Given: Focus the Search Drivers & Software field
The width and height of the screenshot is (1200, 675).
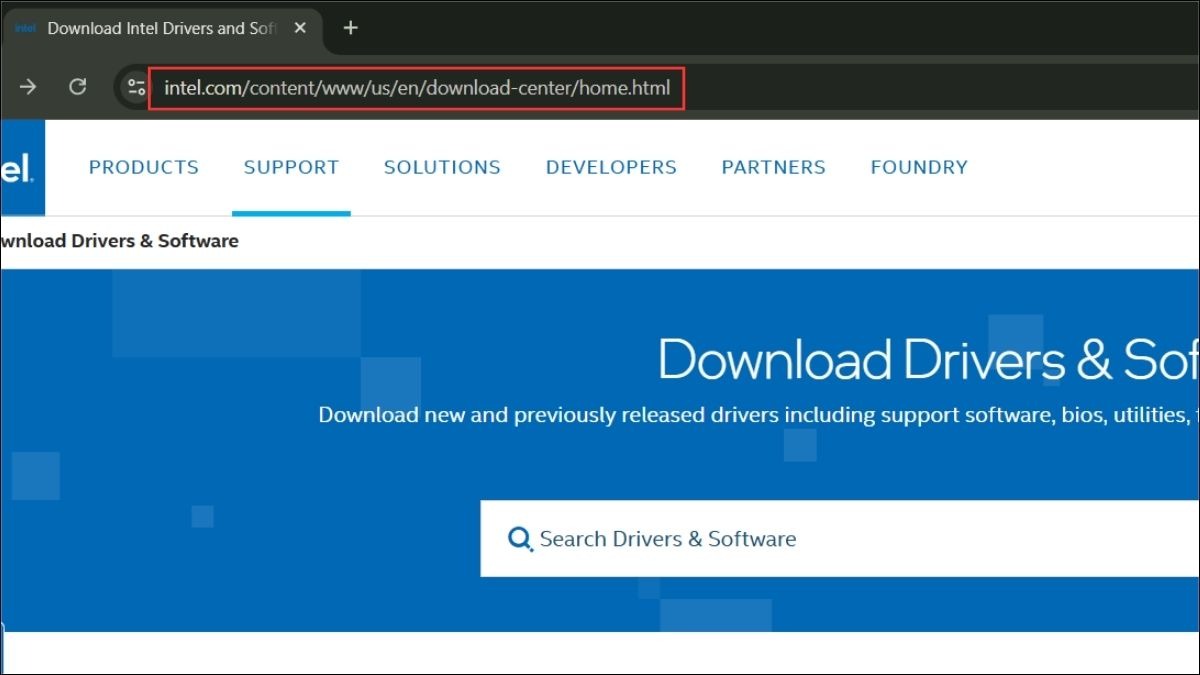Looking at the screenshot, I should click(x=840, y=539).
